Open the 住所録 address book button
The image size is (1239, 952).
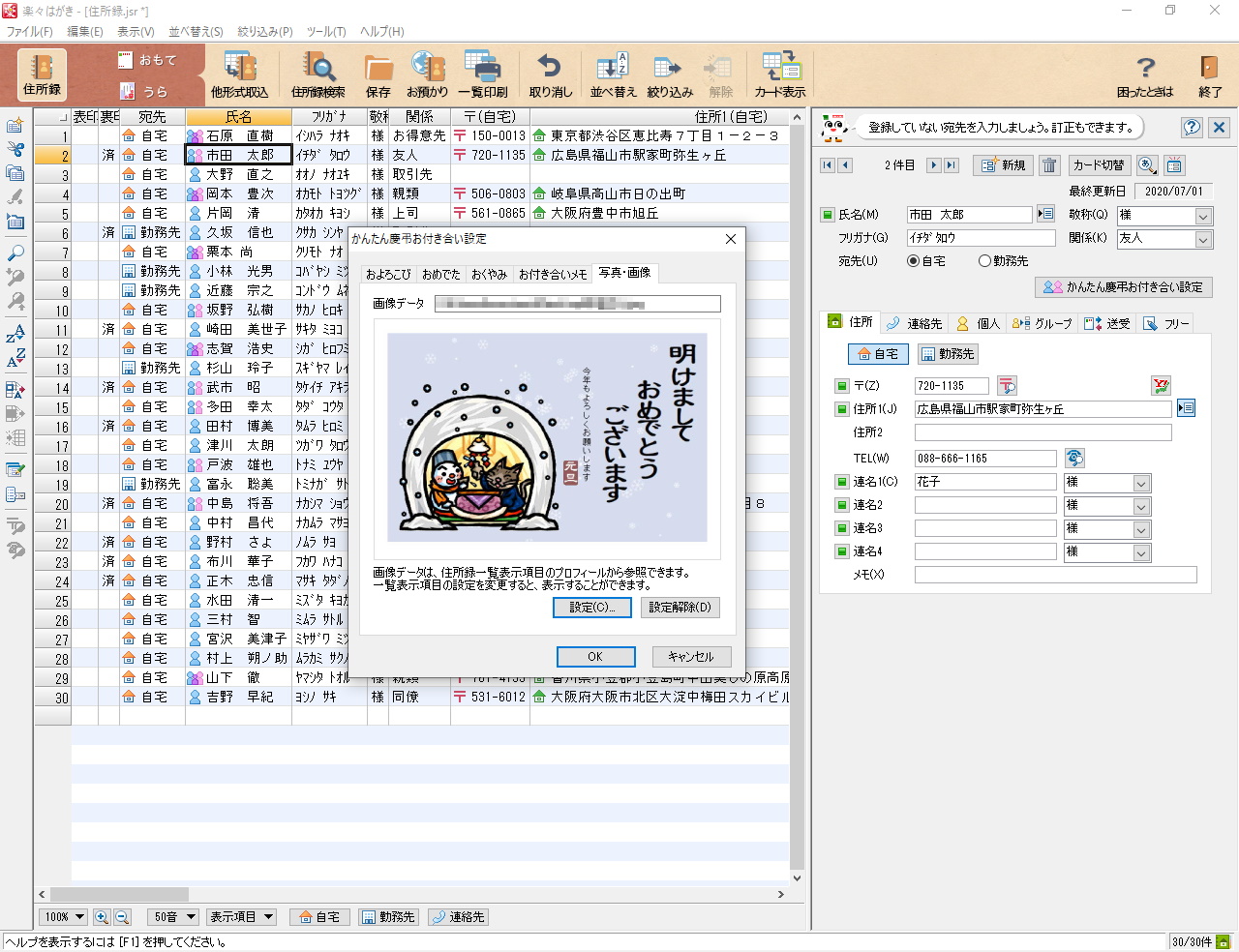pos(42,74)
